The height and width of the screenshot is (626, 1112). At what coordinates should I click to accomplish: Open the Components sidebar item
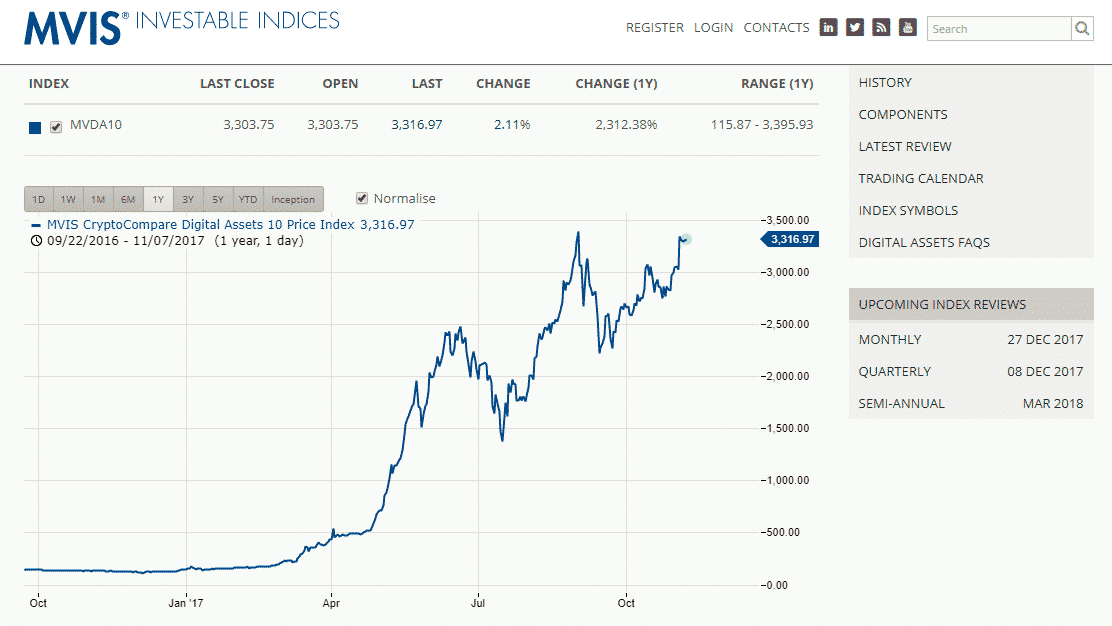pyautogui.click(x=902, y=114)
